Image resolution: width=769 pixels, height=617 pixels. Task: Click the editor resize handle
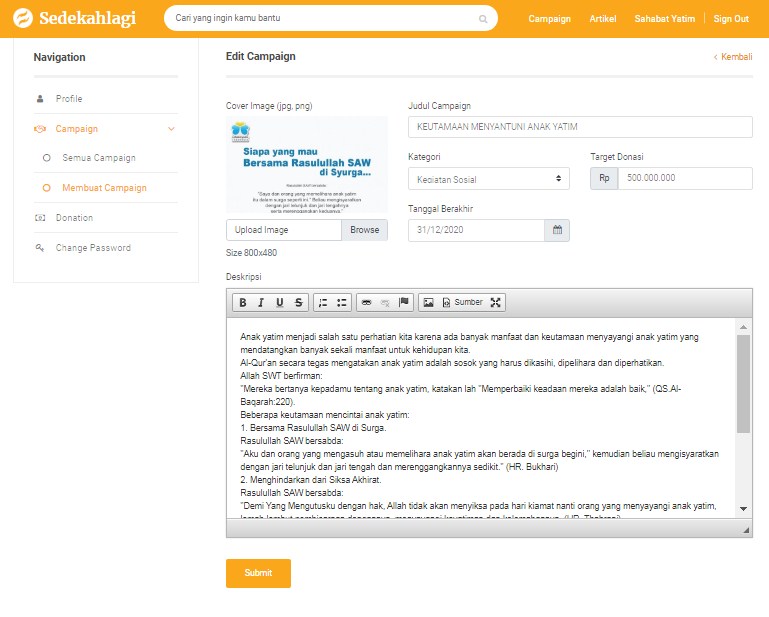tap(746, 530)
